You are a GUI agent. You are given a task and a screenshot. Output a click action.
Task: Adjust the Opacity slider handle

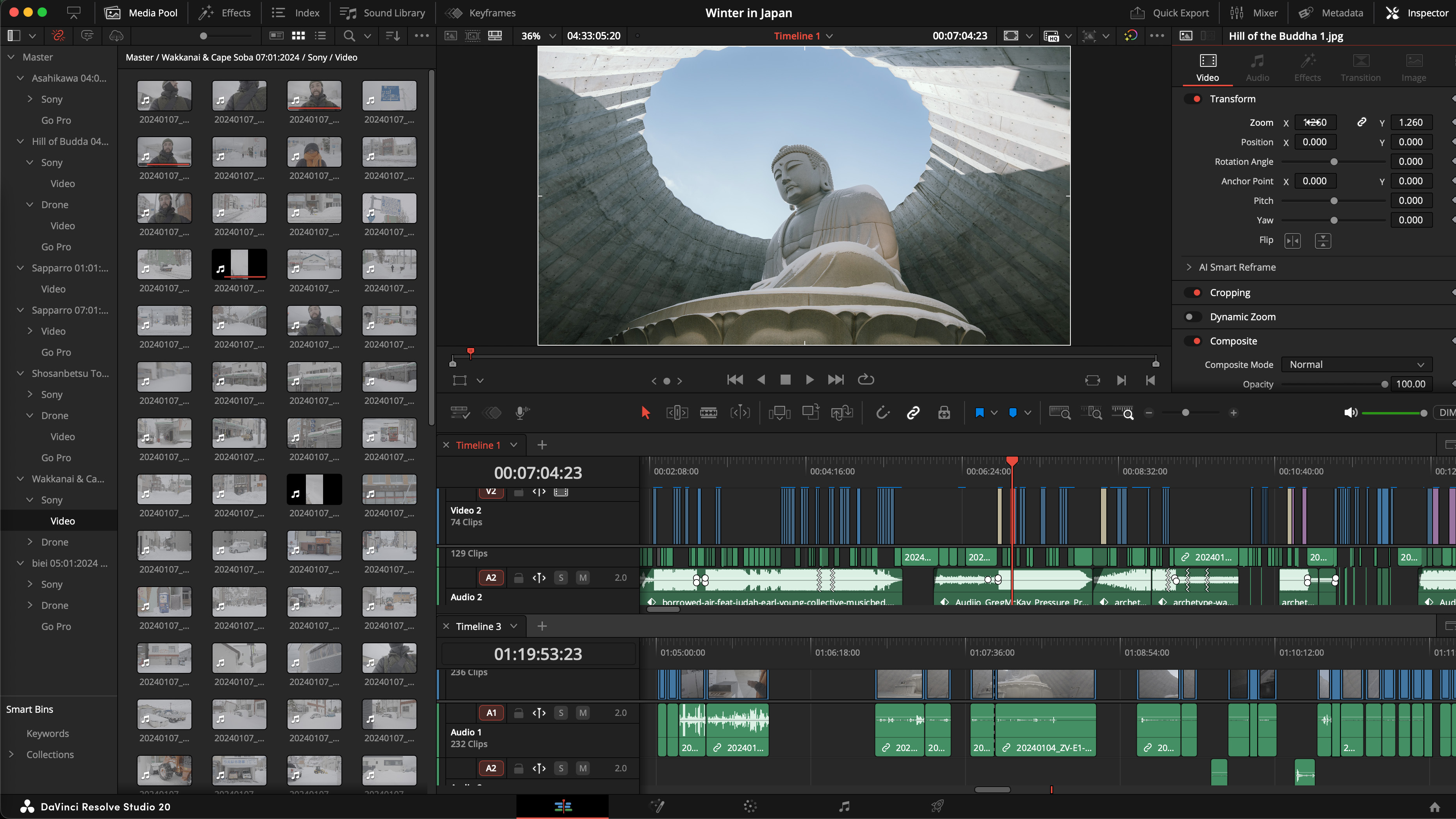pos(1384,384)
